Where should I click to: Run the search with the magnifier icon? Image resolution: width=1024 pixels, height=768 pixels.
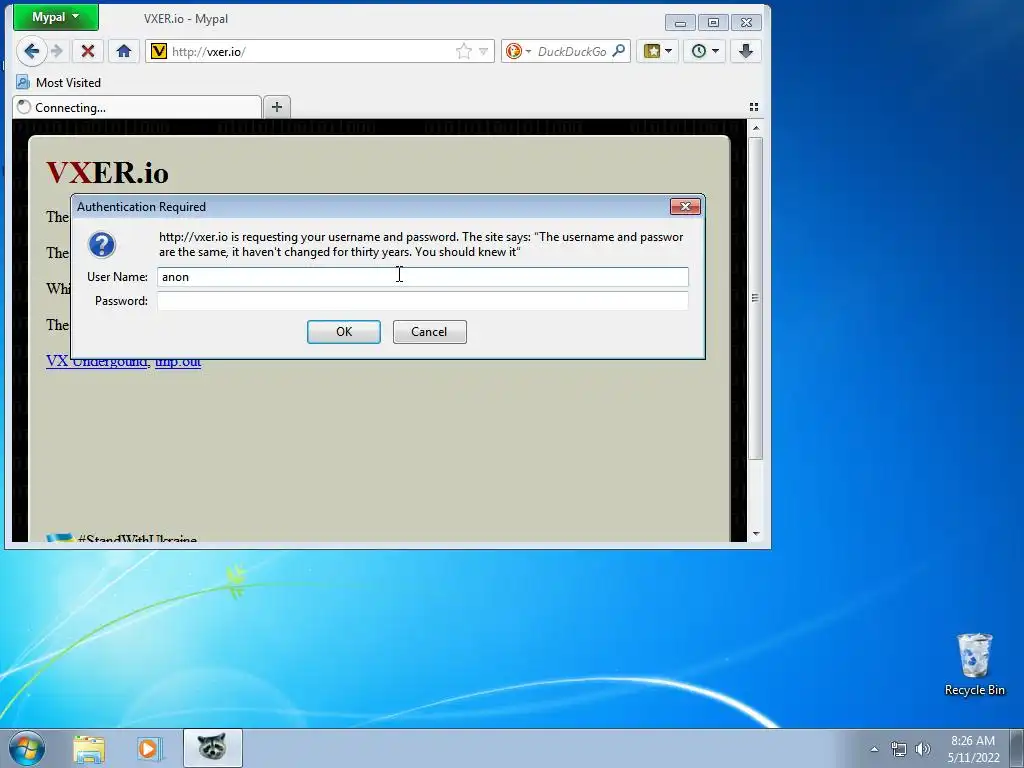(618, 51)
